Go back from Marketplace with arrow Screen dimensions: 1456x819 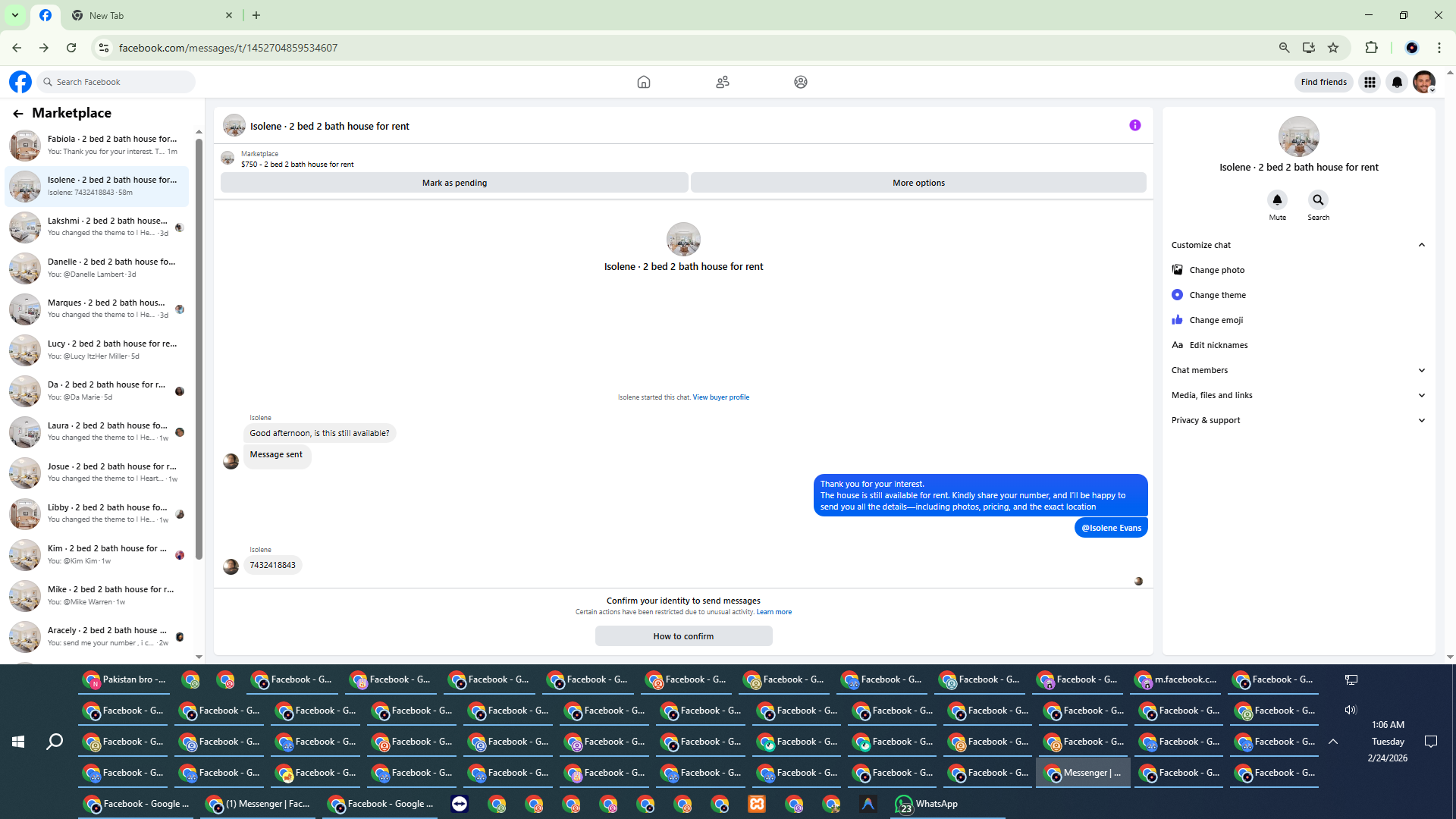point(17,113)
